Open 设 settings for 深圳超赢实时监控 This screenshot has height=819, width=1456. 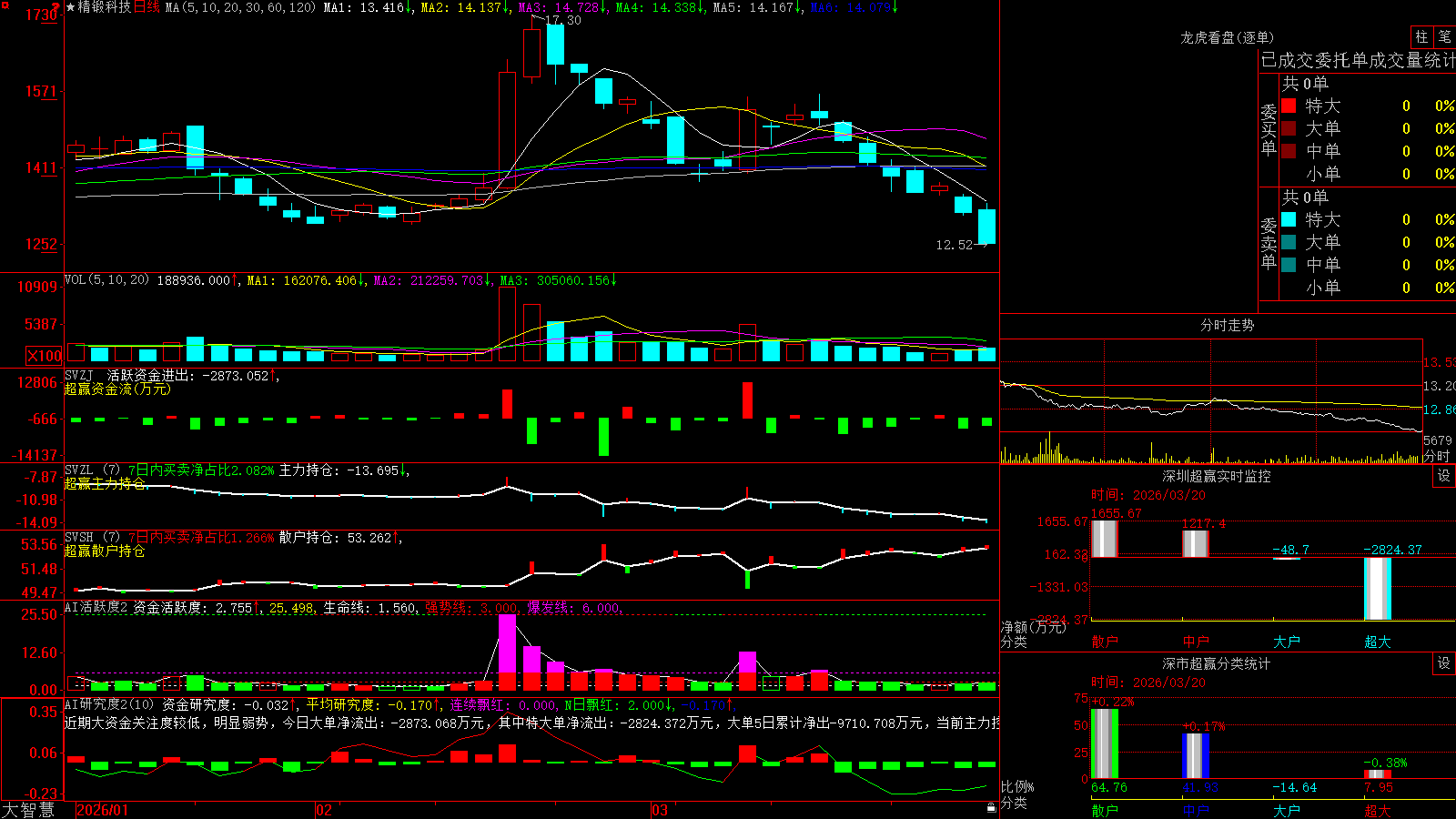(x=1444, y=476)
